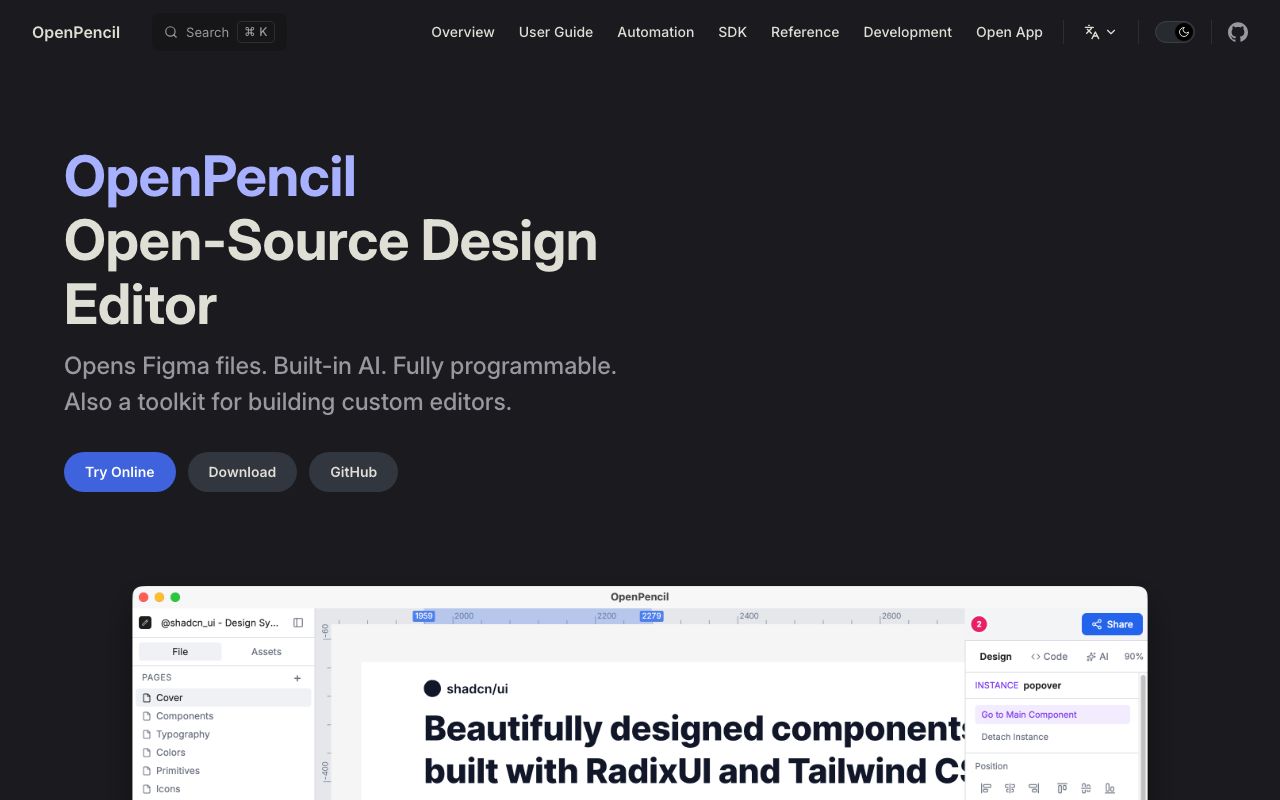Click the pencil app icon beside the file name
The height and width of the screenshot is (800, 1280).
(x=145, y=622)
